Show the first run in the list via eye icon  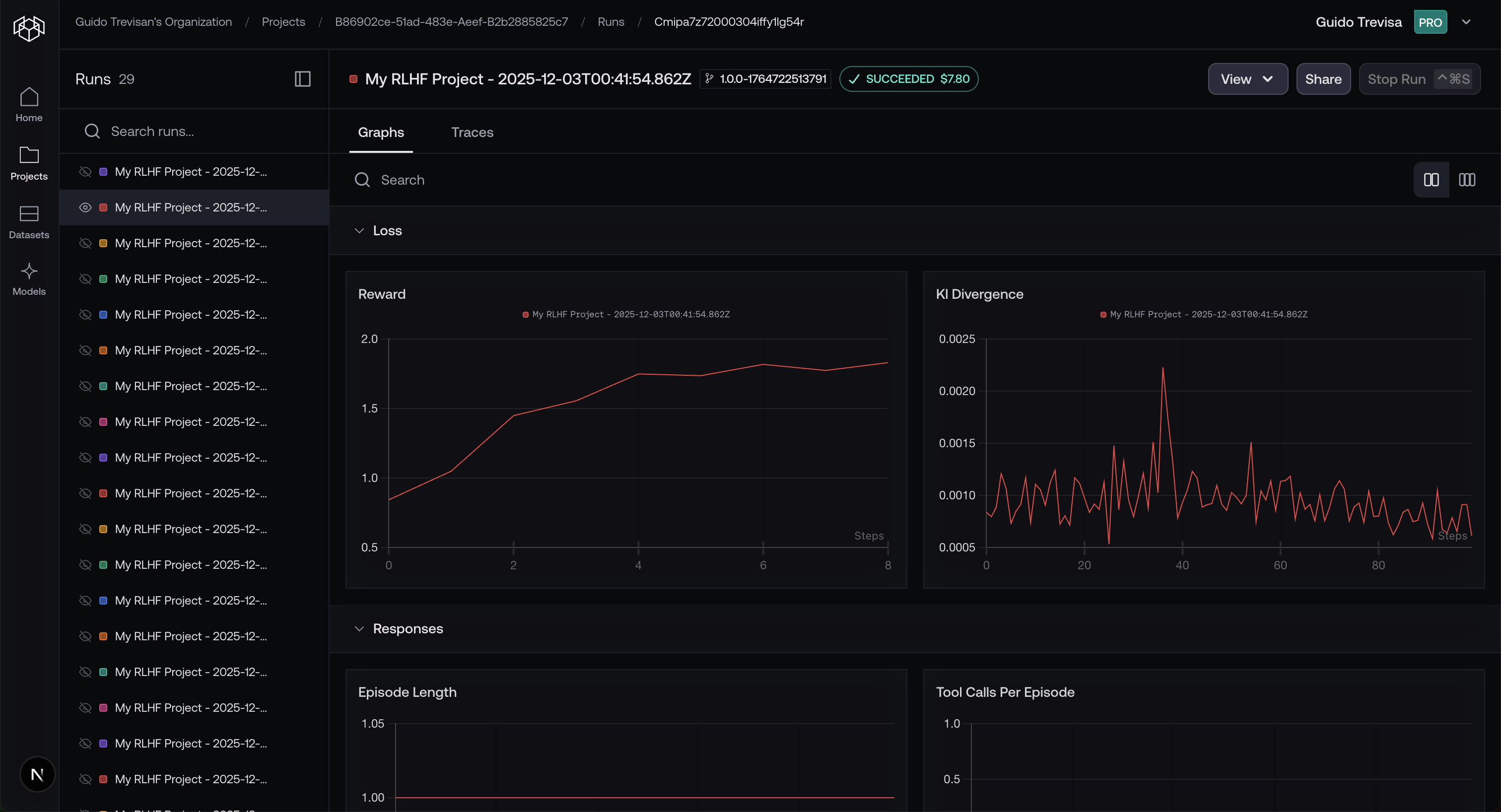(x=85, y=171)
